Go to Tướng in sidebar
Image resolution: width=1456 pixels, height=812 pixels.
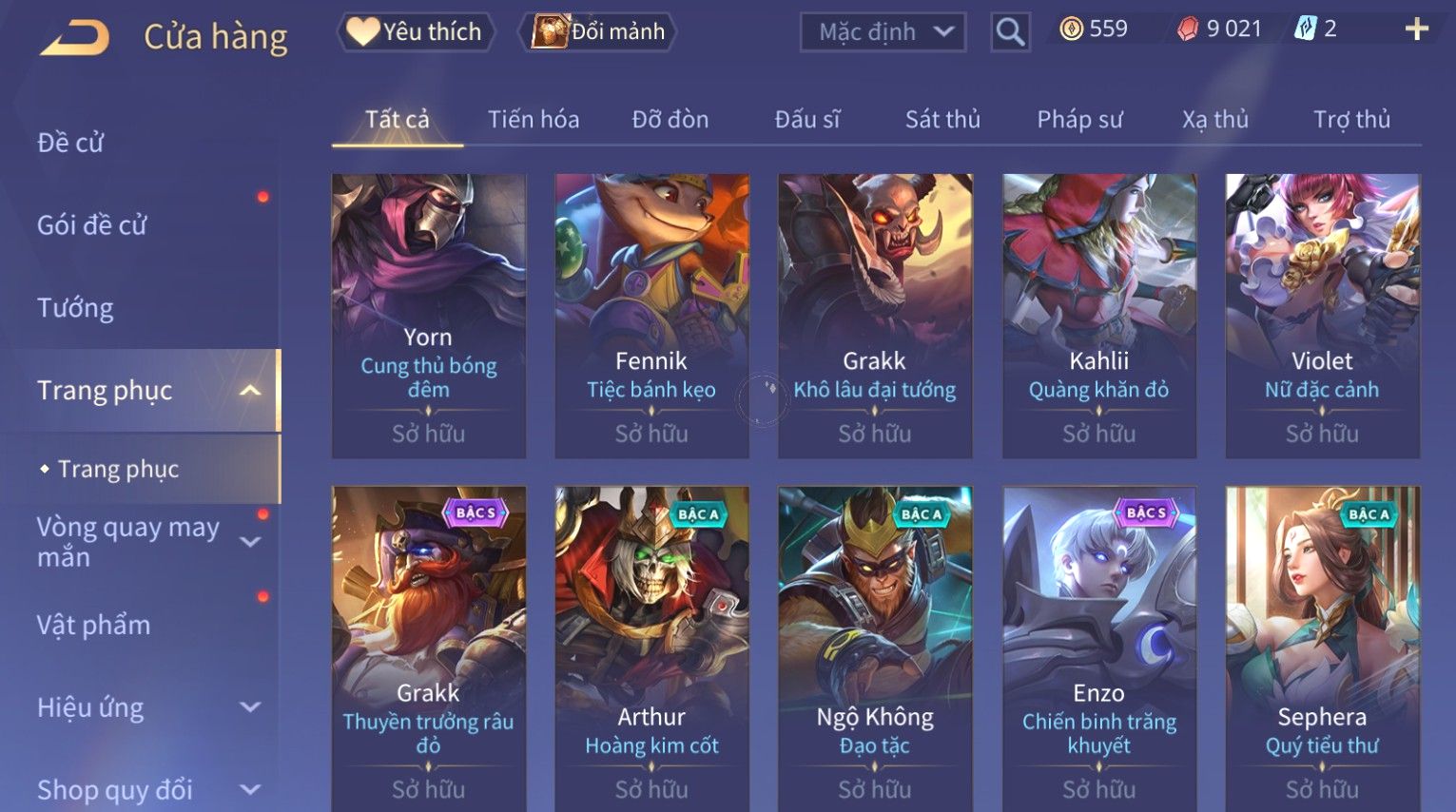[75, 308]
